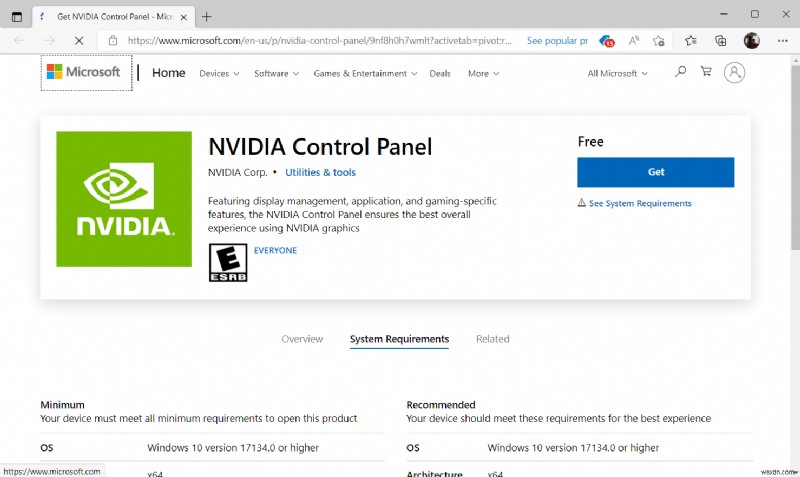The width and height of the screenshot is (800, 477).
Task: Add this page to favorites
Action: click(659, 41)
